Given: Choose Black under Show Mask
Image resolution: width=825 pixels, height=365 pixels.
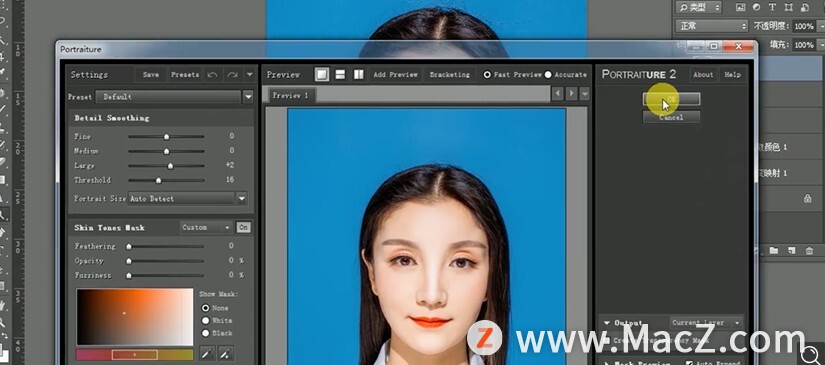Looking at the screenshot, I should coord(206,333).
